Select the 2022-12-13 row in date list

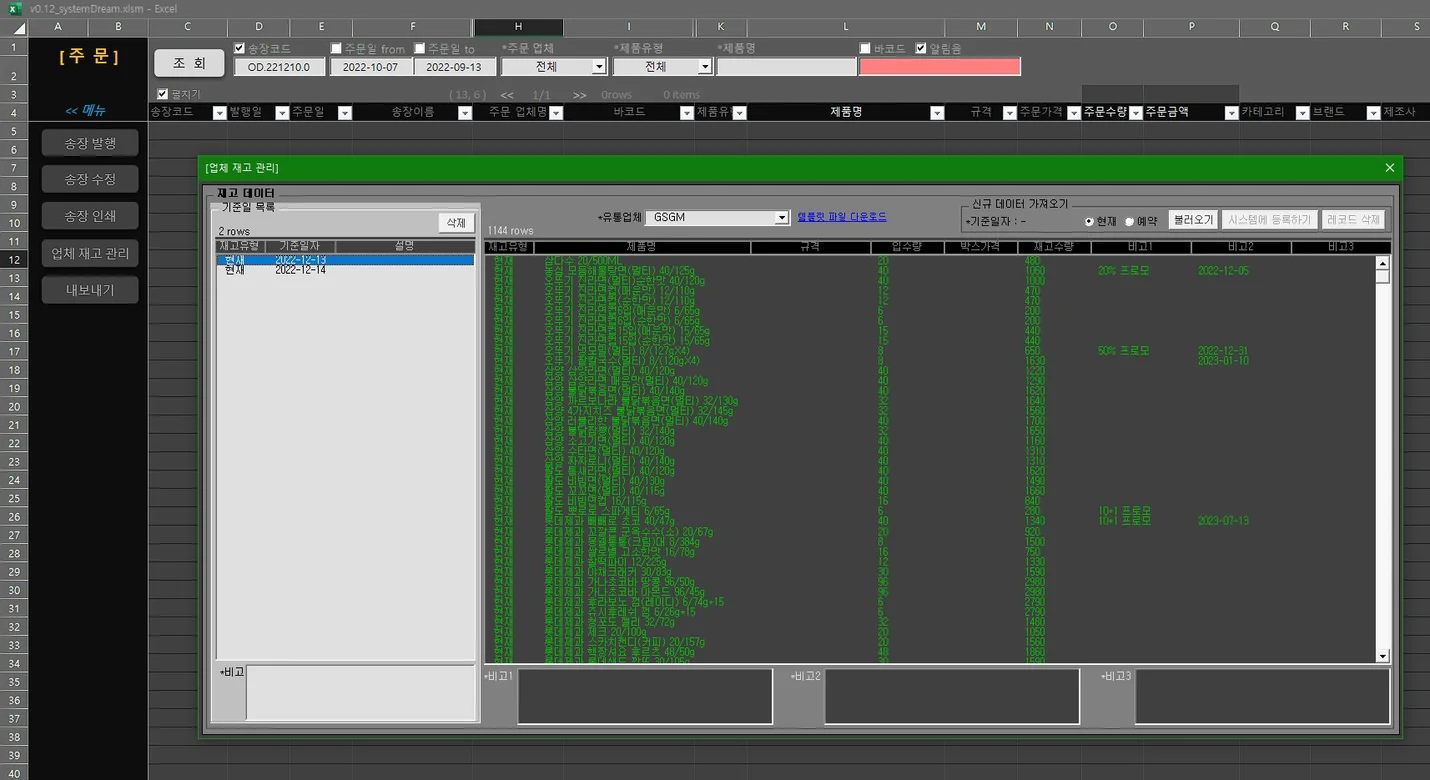tap(345, 260)
